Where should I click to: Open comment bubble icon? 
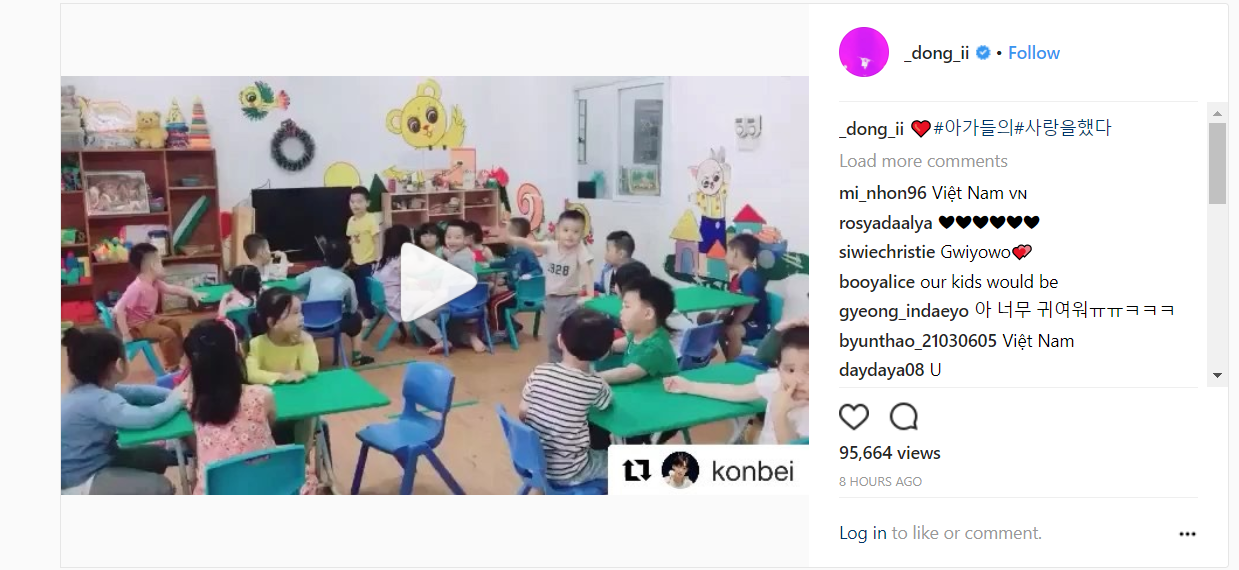pos(904,417)
